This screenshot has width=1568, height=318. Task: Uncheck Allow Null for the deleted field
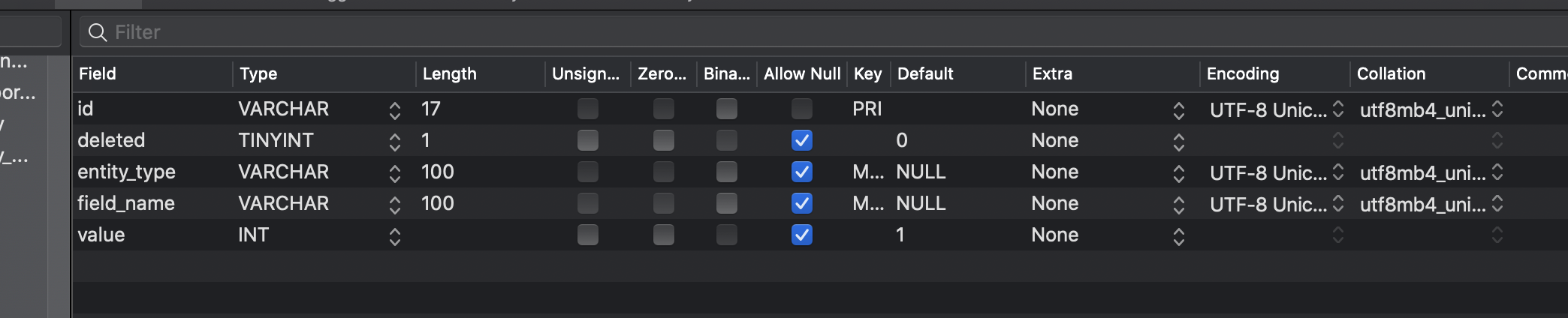coord(801,140)
